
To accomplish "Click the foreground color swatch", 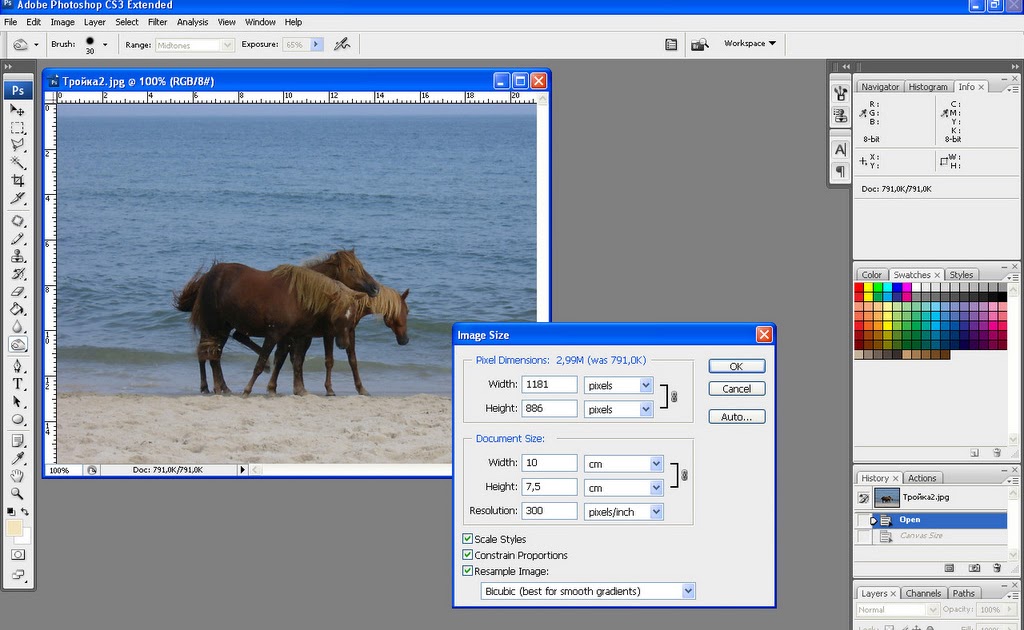I will point(13,528).
